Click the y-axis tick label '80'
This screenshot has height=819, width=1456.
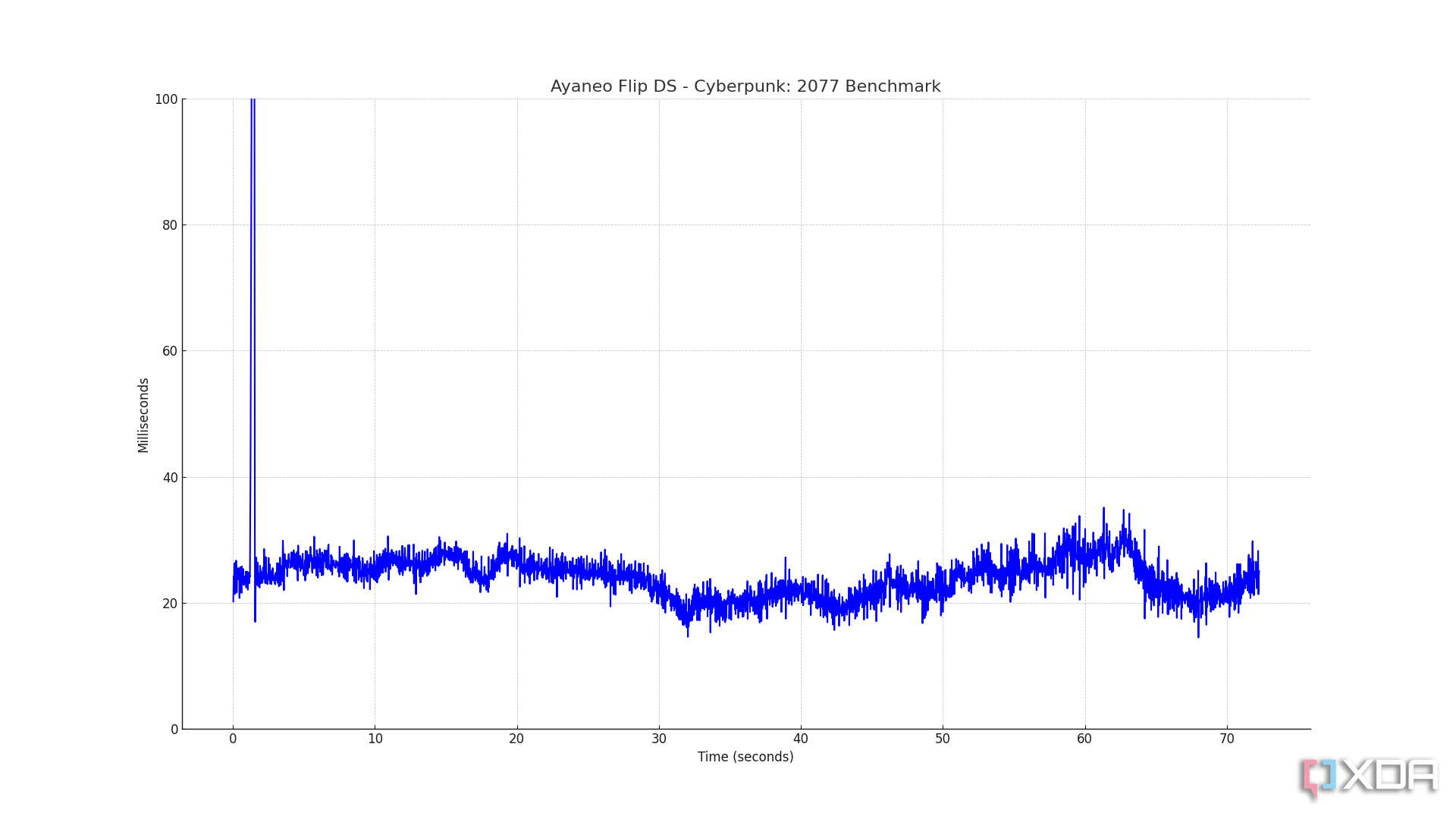(170, 225)
